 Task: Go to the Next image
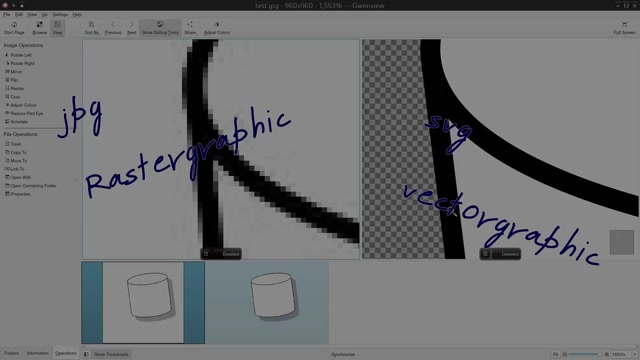(131, 28)
